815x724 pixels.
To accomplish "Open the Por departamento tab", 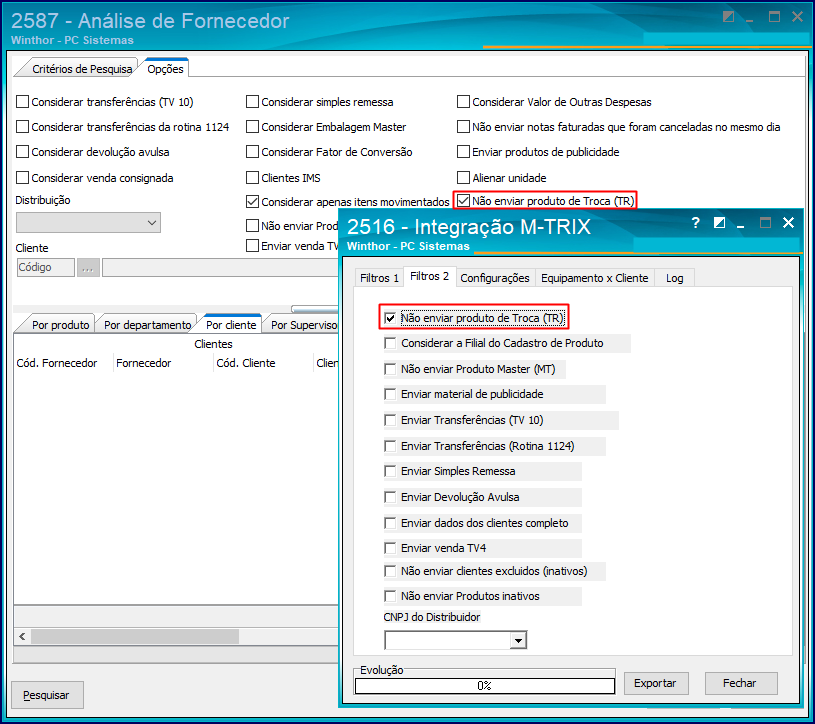I will coord(147,324).
